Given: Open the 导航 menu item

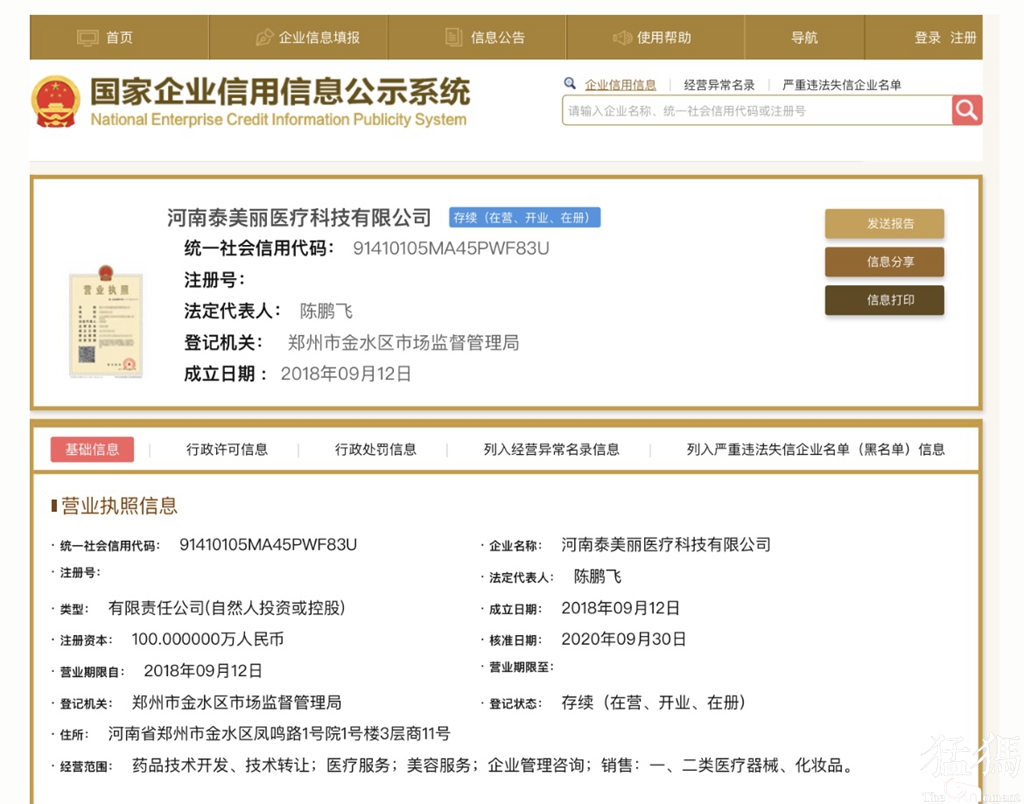Looking at the screenshot, I should pyautogui.click(x=804, y=36).
